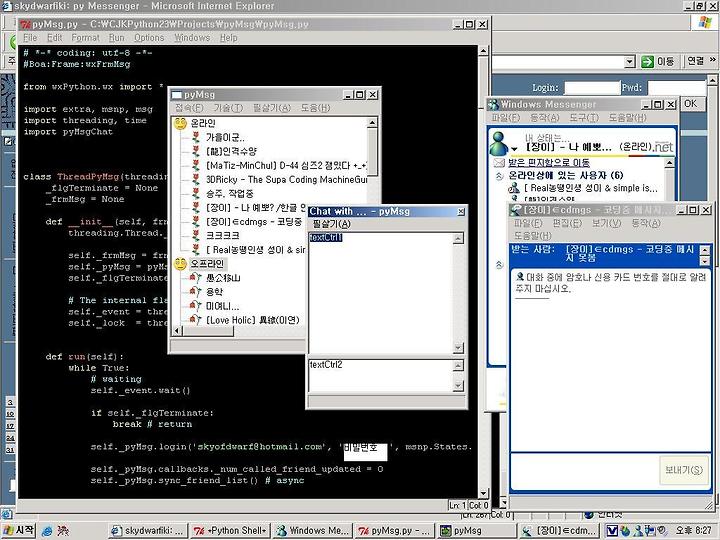The height and width of the screenshot is (540, 720).
Task: Click the 보내기(S) send button
Action: coord(684,470)
